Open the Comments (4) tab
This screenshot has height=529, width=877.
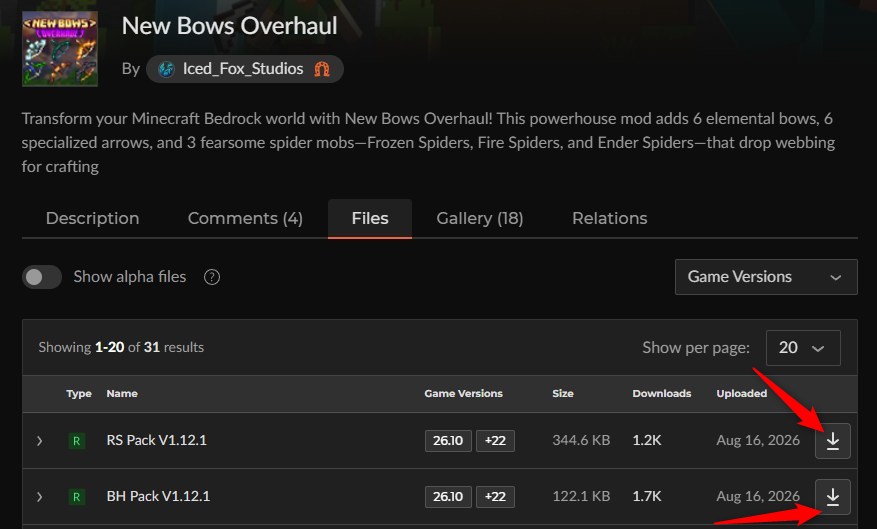(245, 219)
